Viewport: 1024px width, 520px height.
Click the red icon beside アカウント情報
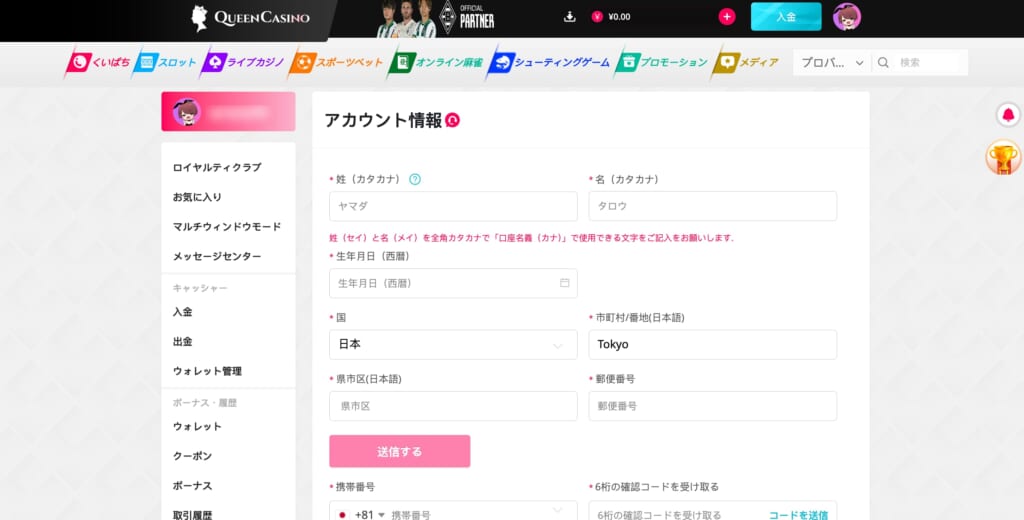[452, 120]
